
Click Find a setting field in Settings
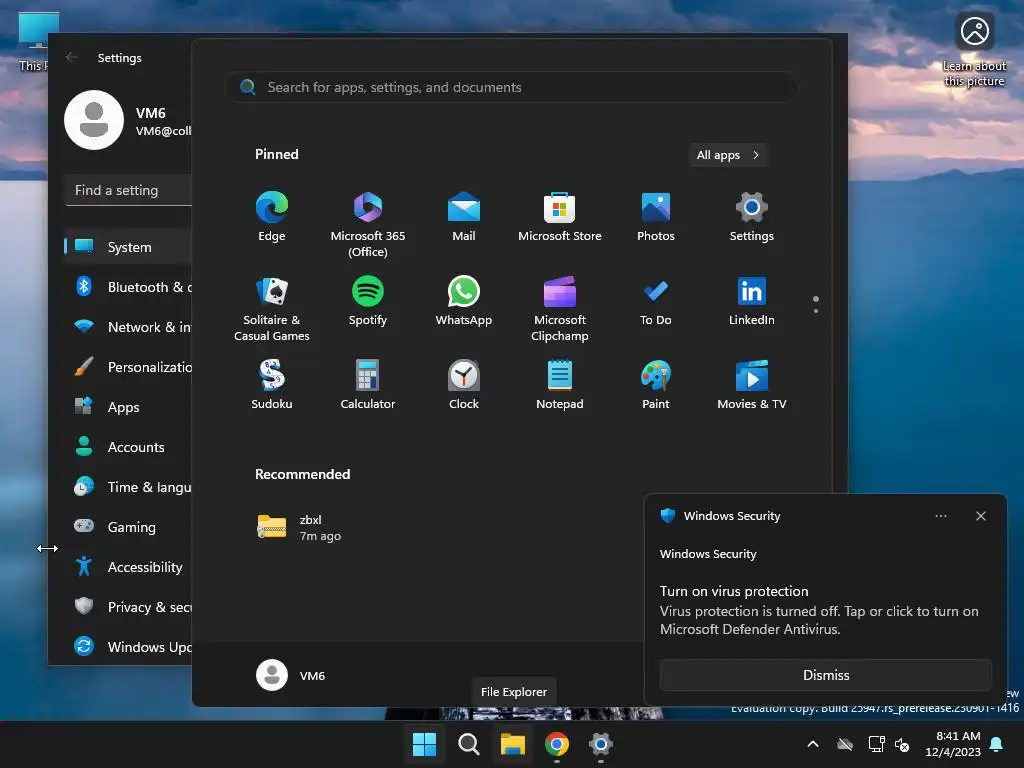[x=129, y=190]
